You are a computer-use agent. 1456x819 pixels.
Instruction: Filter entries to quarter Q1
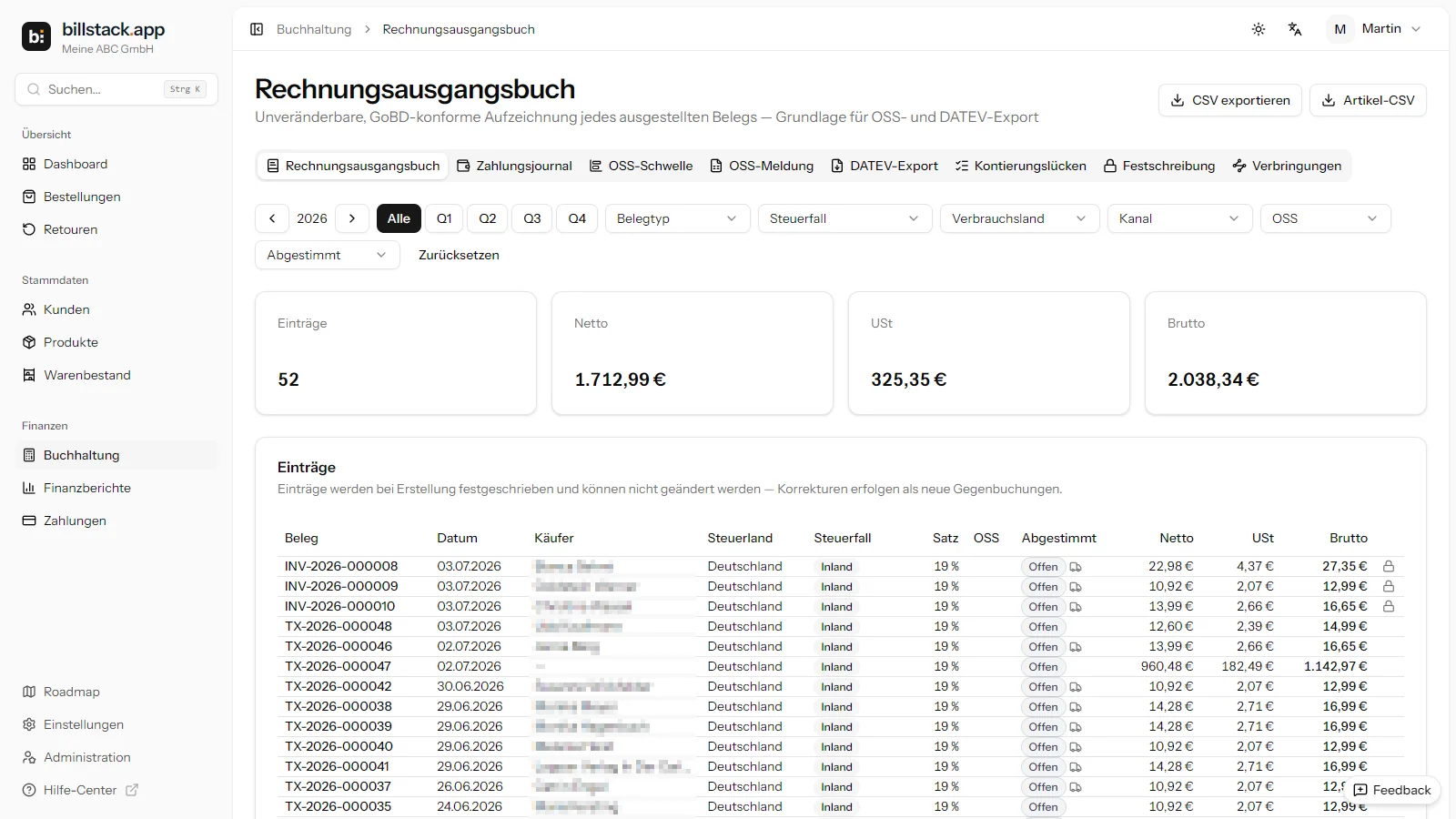444,218
